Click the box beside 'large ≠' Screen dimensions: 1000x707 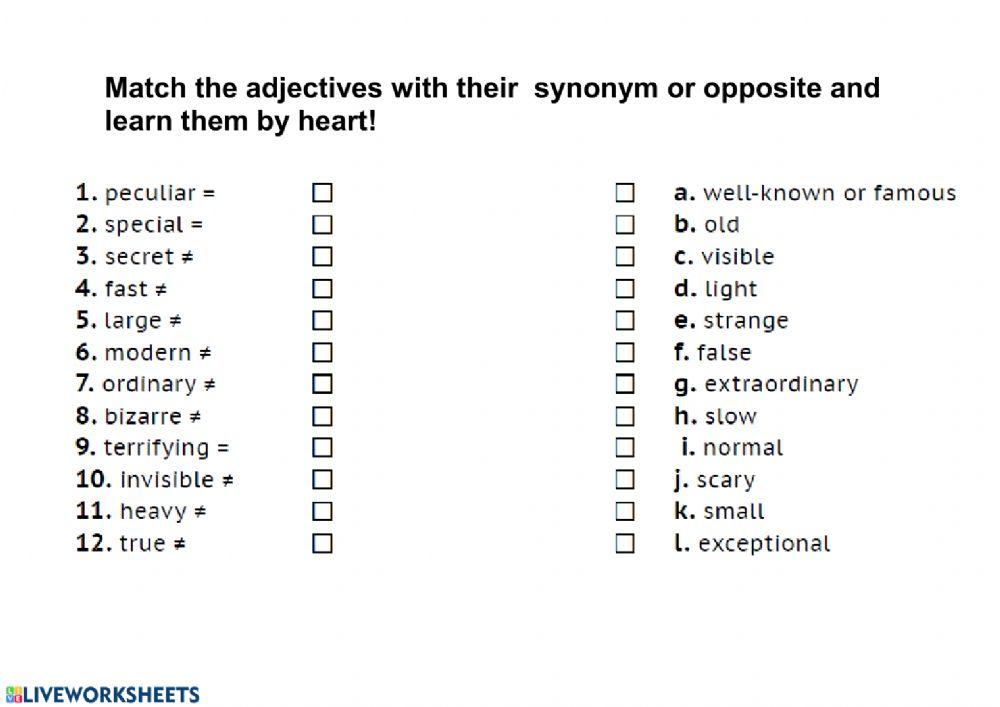(x=322, y=321)
